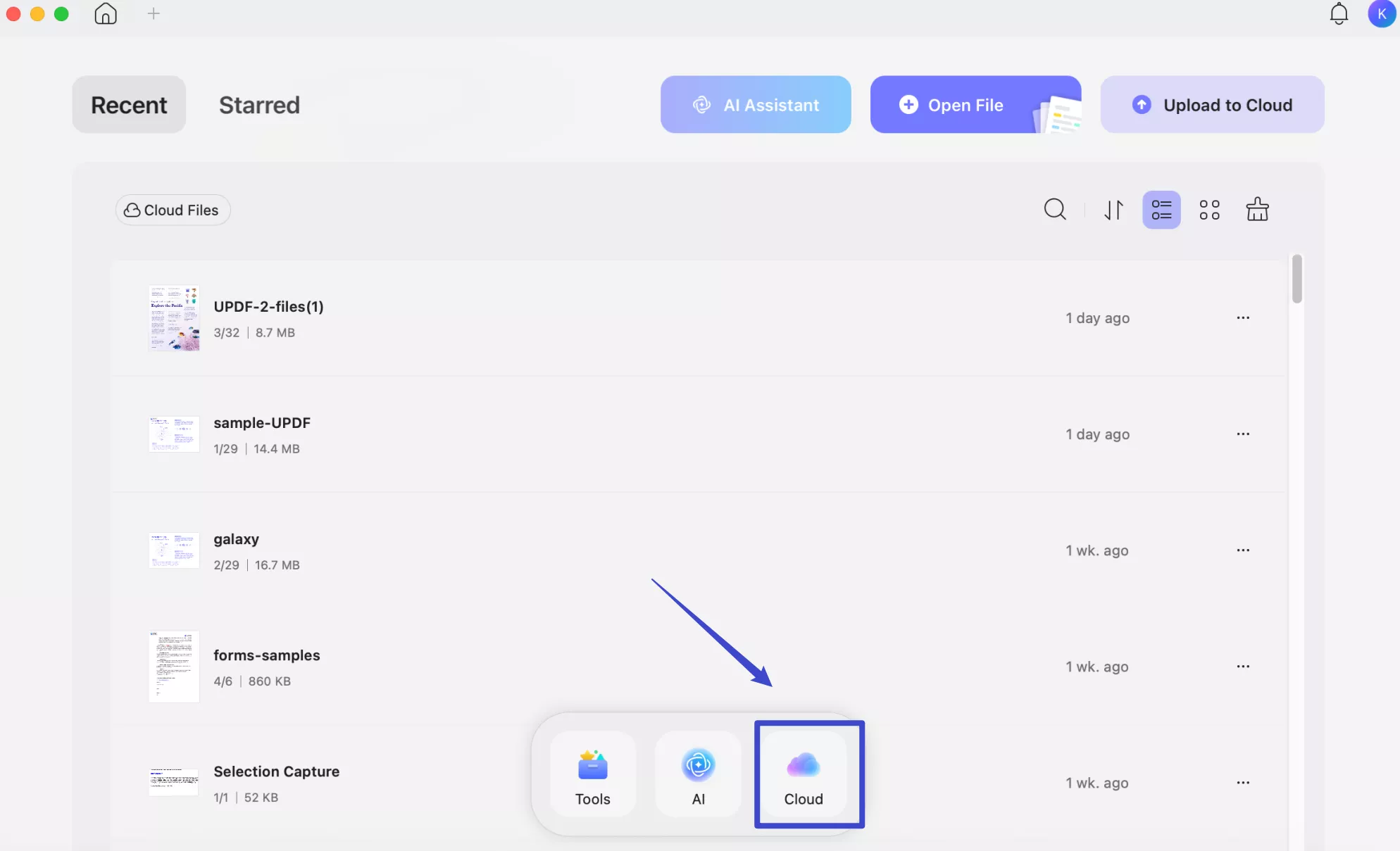
Task: Open more options for UPDF-2-files(1)
Action: click(x=1243, y=318)
